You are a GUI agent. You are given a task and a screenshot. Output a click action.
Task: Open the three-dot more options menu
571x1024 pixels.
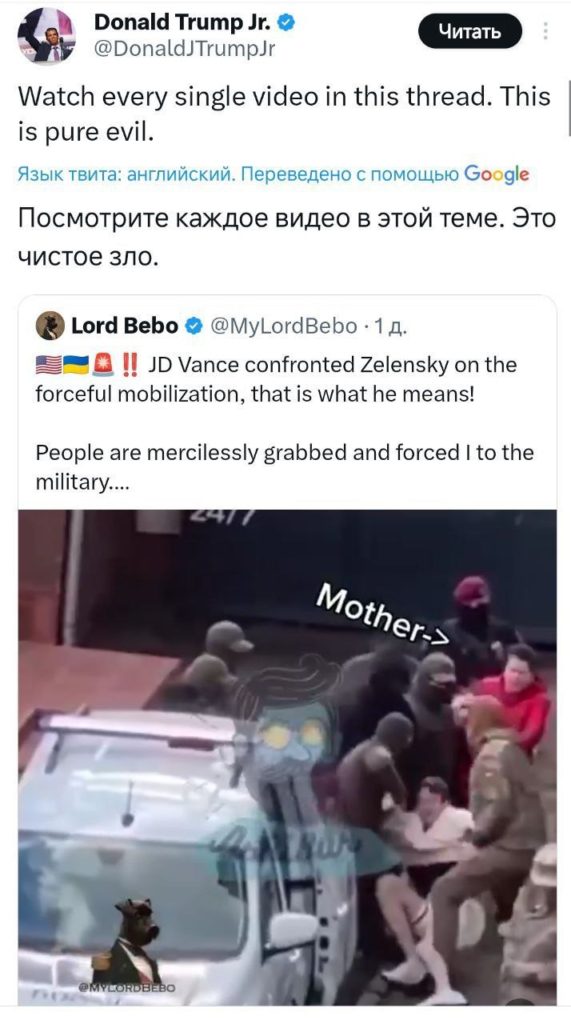546,31
